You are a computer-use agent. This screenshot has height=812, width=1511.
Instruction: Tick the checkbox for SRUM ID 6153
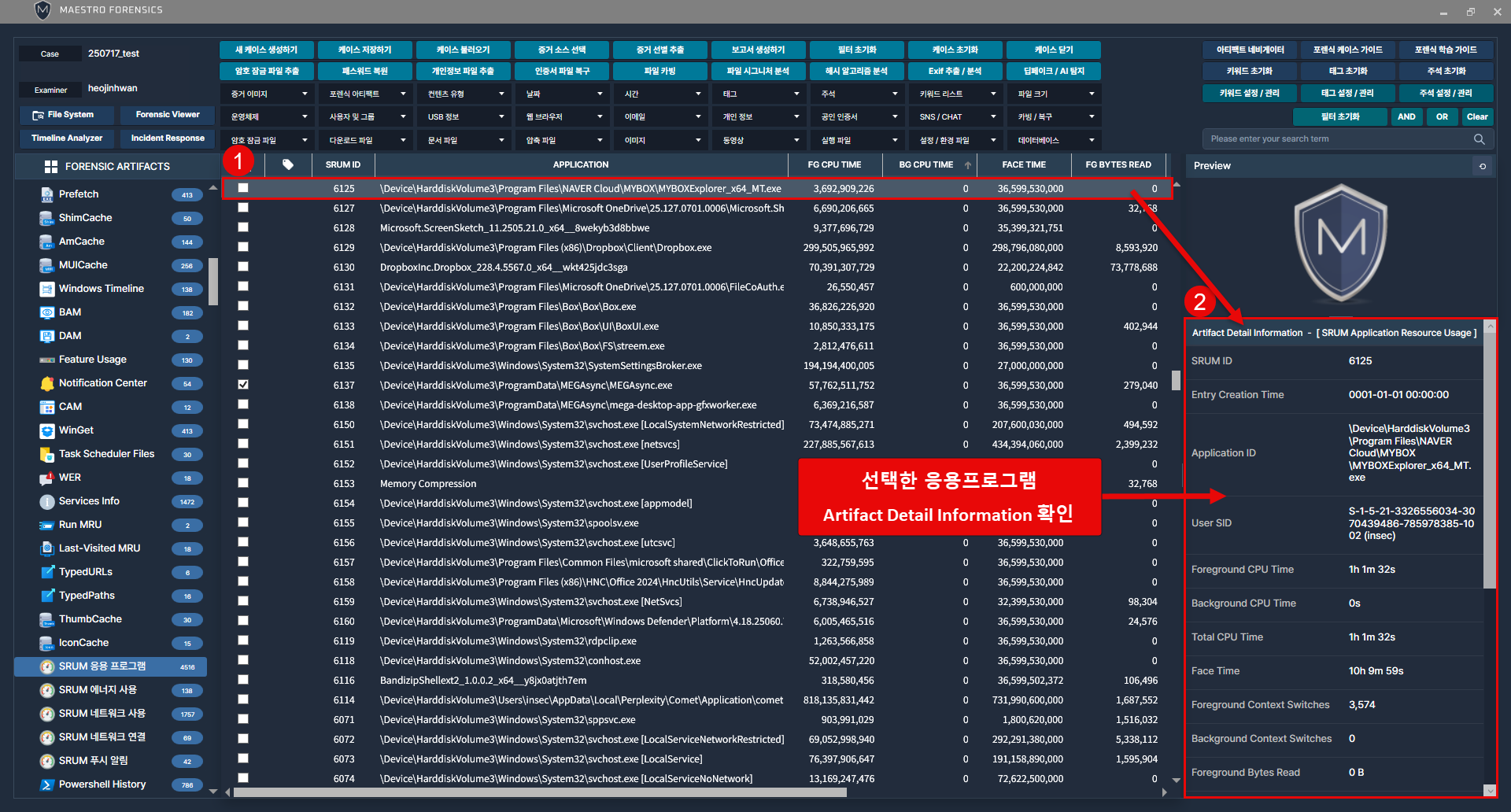coord(243,483)
